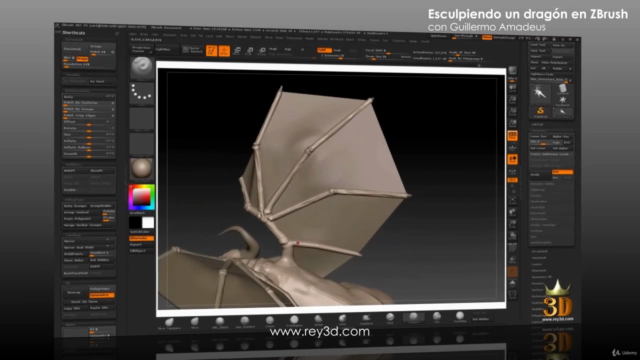Click Higher Res in Geometry
The width and height of the screenshot is (640, 360).
(x=562, y=137)
